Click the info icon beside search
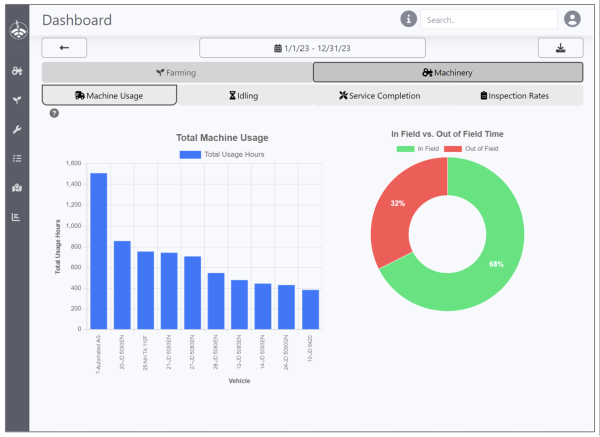The height and width of the screenshot is (437, 600). pyautogui.click(x=408, y=19)
